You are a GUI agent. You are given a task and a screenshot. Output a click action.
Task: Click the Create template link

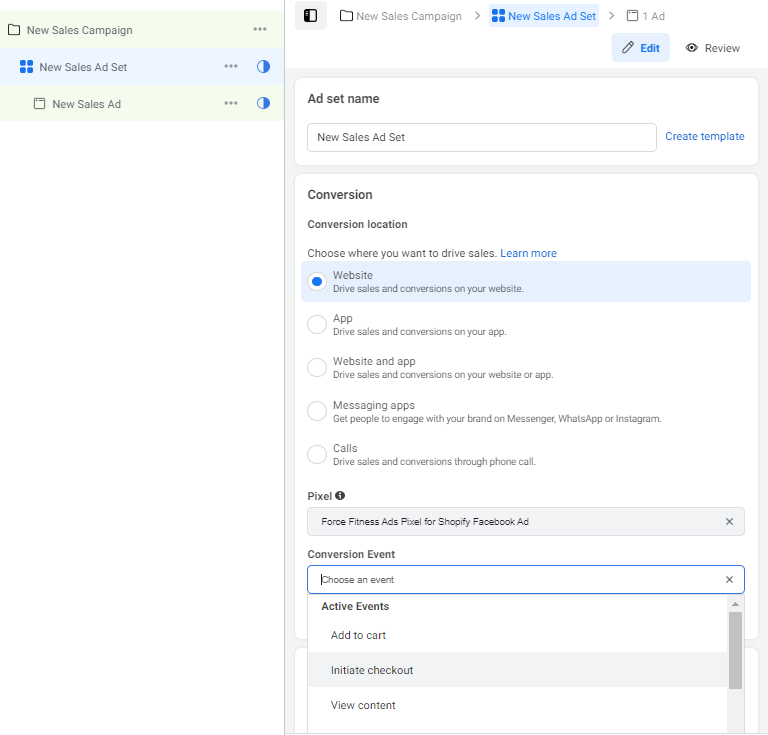click(x=704, y=137)
